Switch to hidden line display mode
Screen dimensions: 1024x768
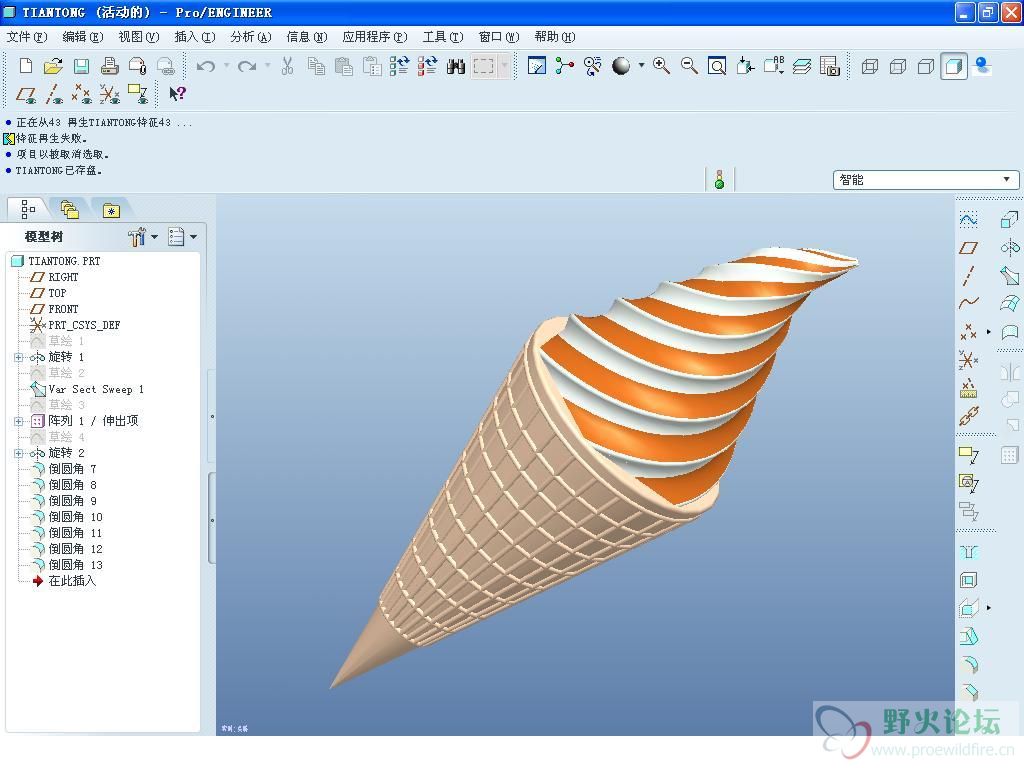898,66
